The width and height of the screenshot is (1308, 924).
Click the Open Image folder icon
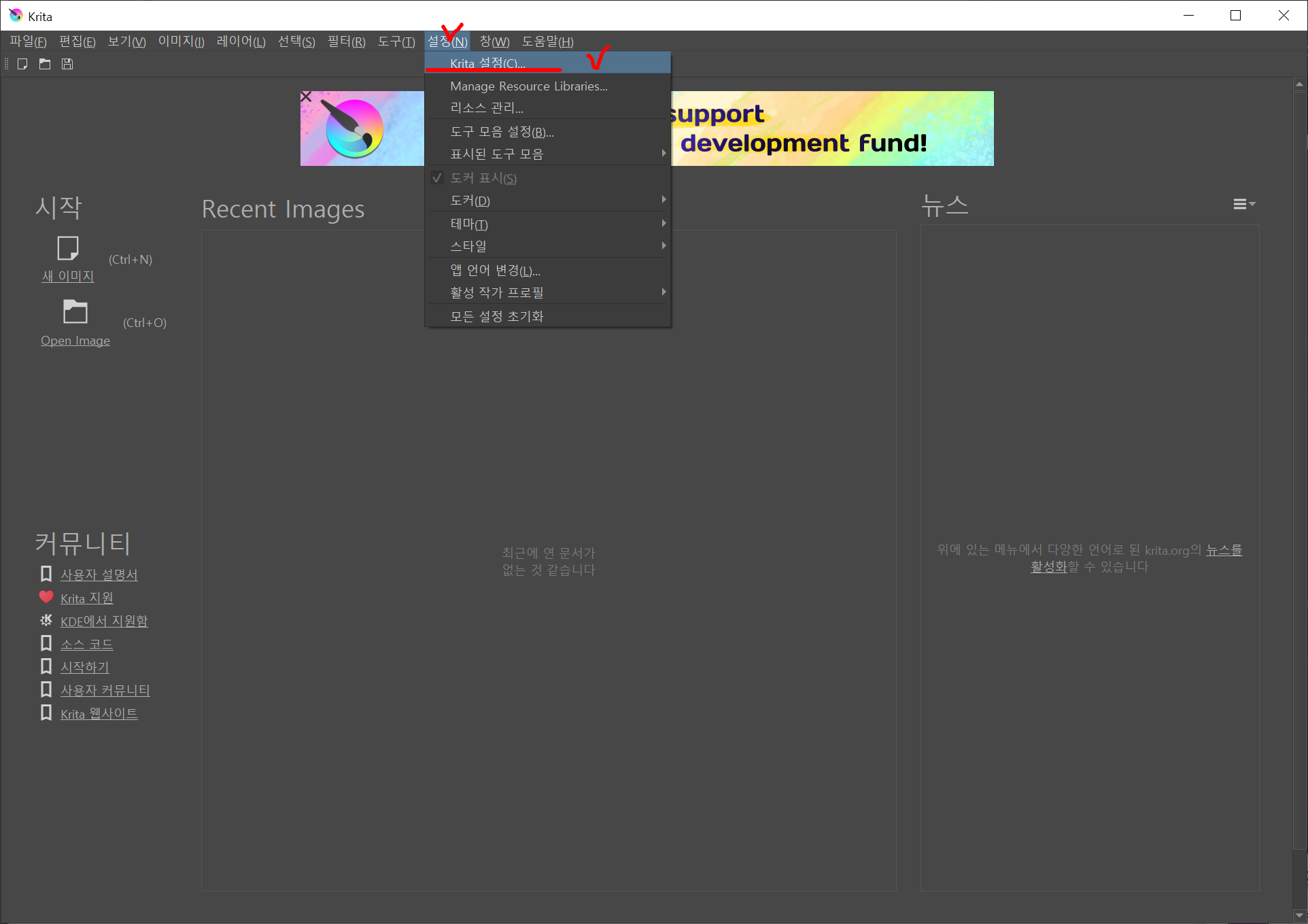click(x=75, y=312)
